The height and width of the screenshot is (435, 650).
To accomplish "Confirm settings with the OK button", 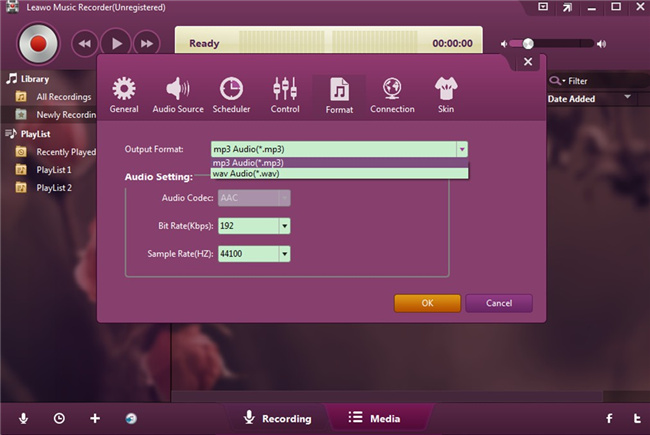I will click(x=427, y=303).
